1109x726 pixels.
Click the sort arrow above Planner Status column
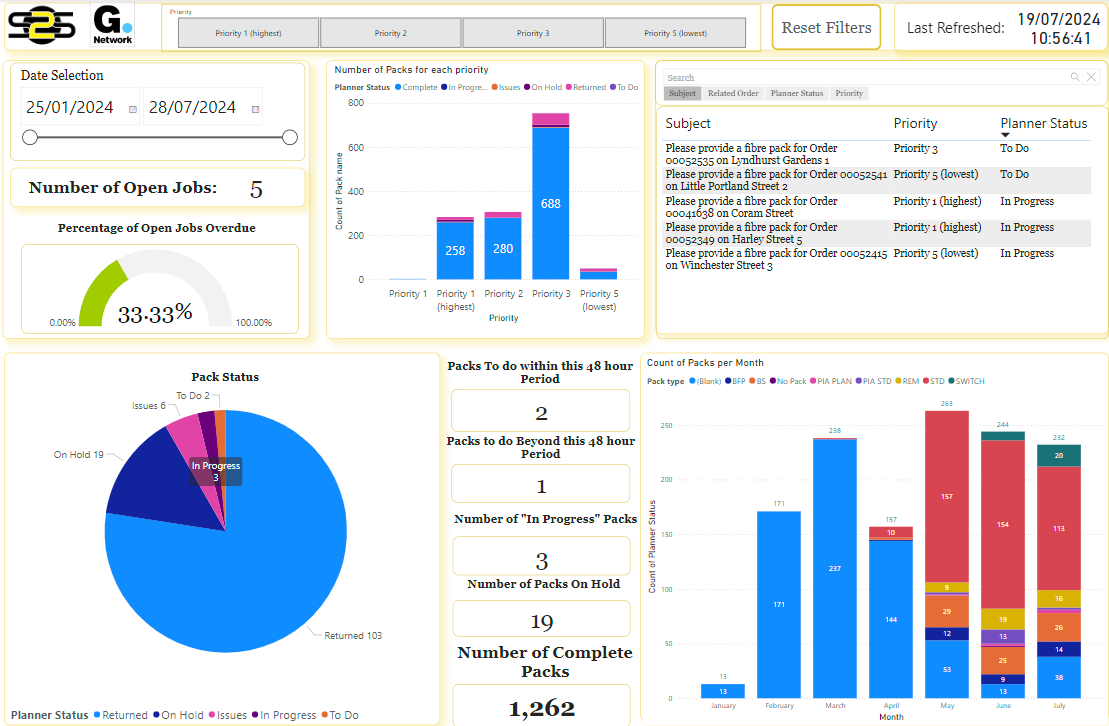coord(1006,135)
